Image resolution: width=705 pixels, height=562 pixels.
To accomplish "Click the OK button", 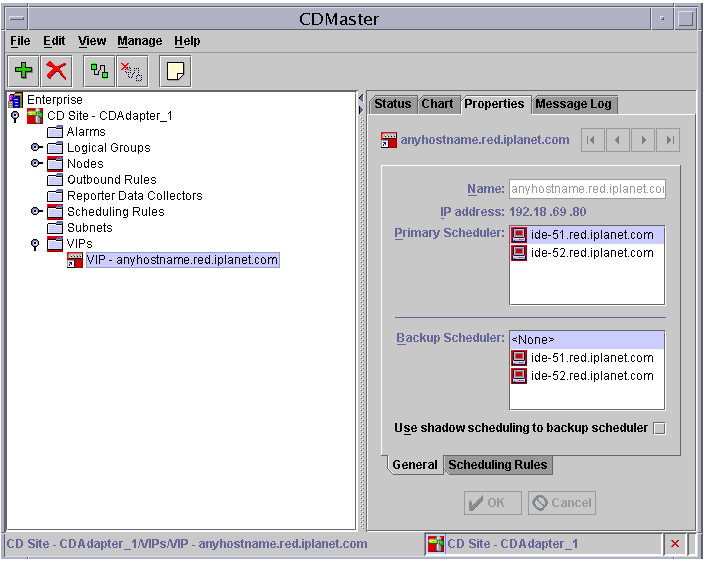I will [493, 503].
